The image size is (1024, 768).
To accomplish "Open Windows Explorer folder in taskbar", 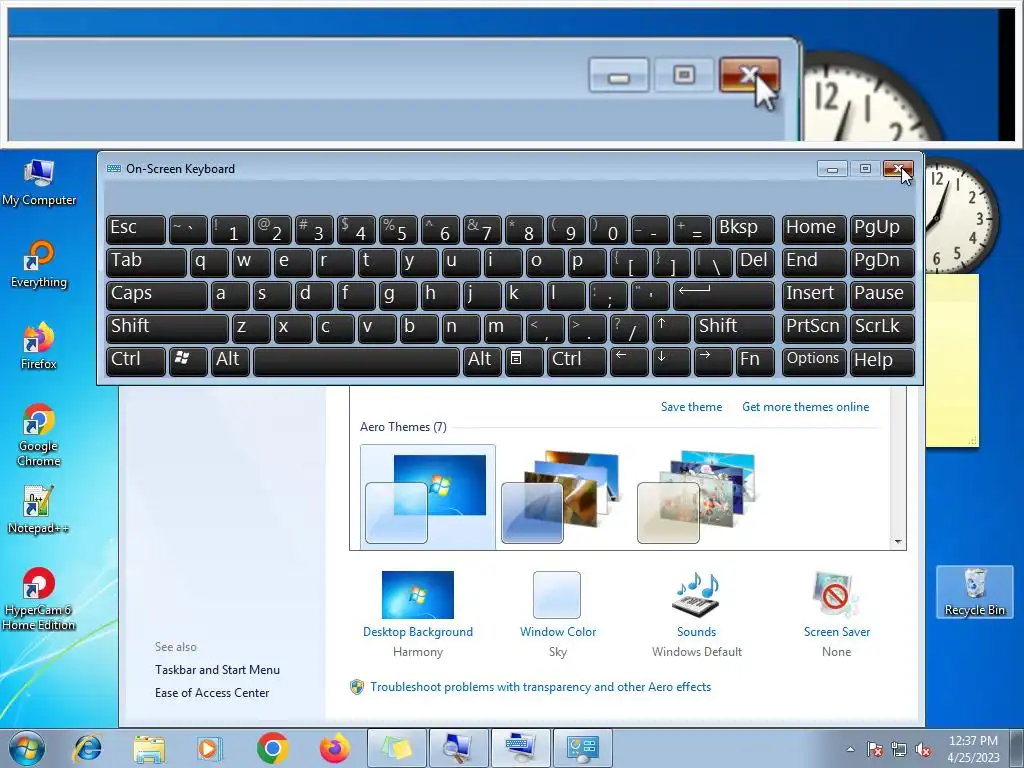I will [149, 748].
